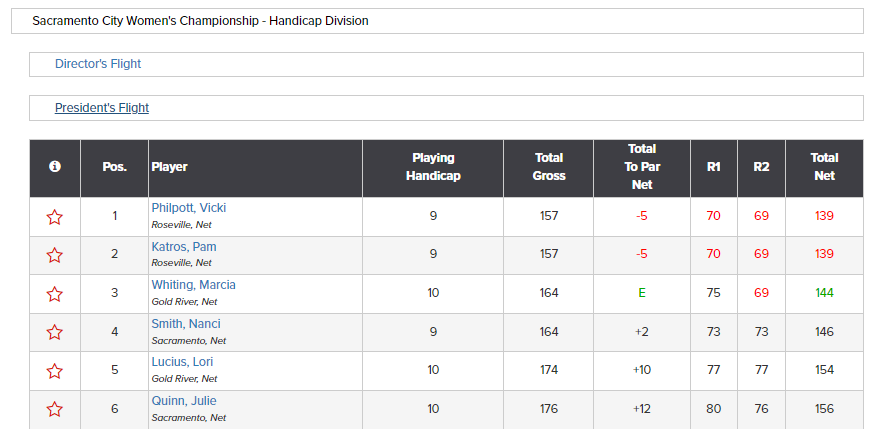Click the Total Net column header
Viewport: 874px width, 440px height.
[824, 167]
